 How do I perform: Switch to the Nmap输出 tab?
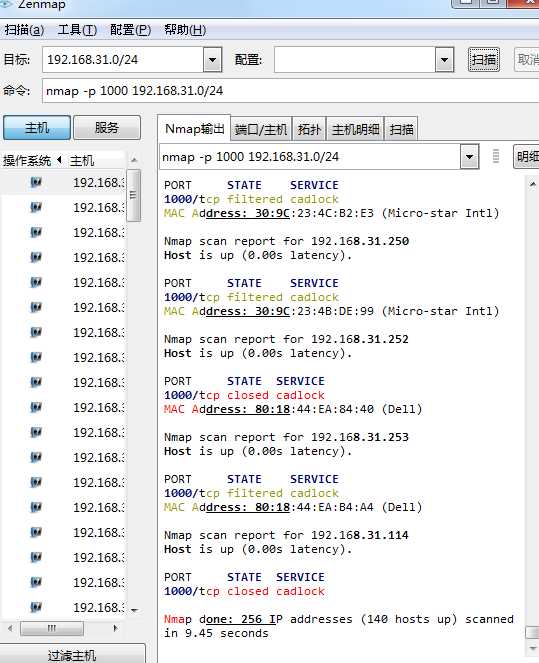pyautogui.click(x=194, y=129)
